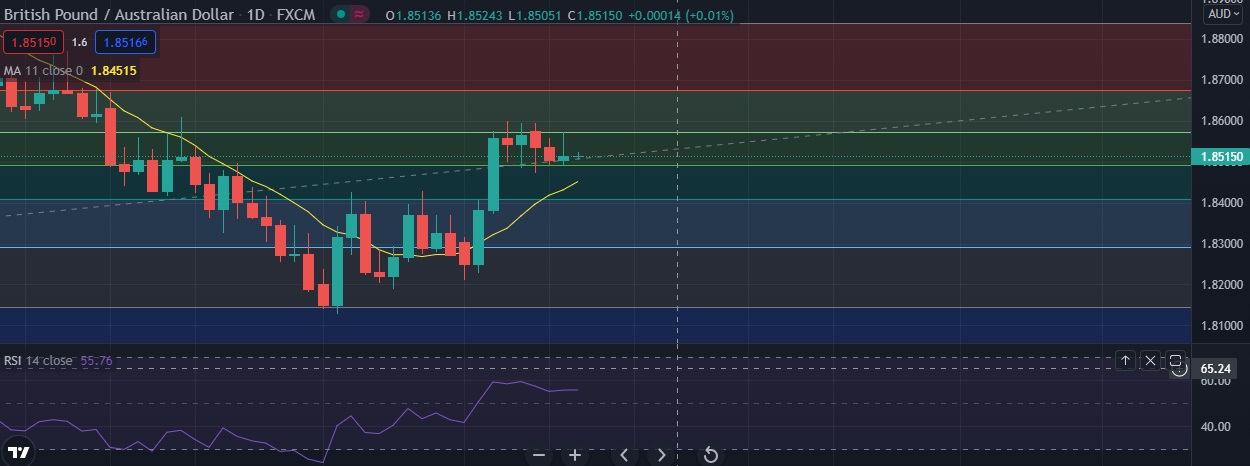This screenshot has width=1250, height=466.
Task: Delete the RSI pane with X icon
Action: click(x=1150, y=360)
